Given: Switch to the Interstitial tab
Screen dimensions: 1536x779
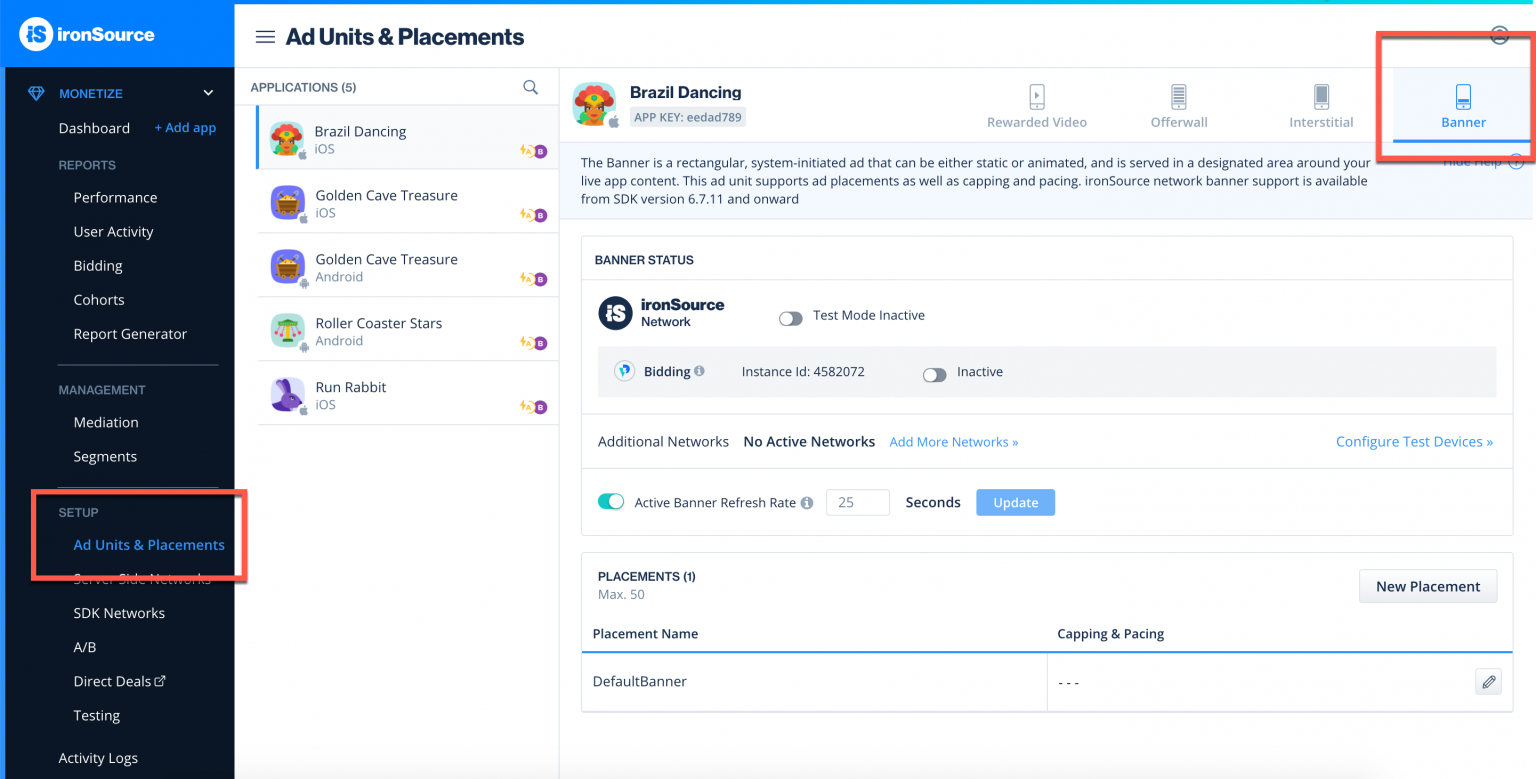Looking at the screenshot, I should pyautogui.click(x=1320, y=106).
